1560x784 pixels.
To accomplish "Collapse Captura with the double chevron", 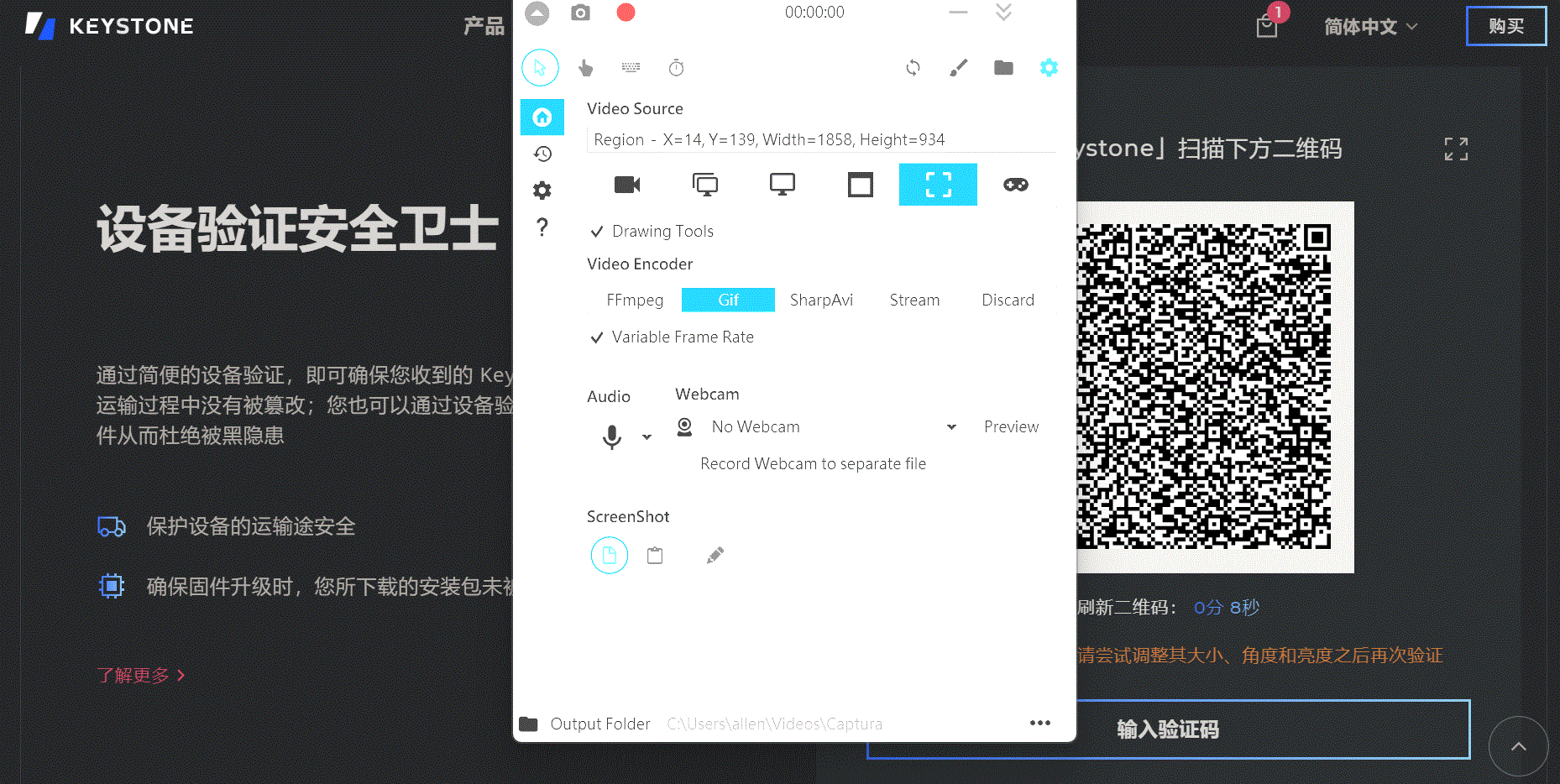I will [x=1003, y=12].
